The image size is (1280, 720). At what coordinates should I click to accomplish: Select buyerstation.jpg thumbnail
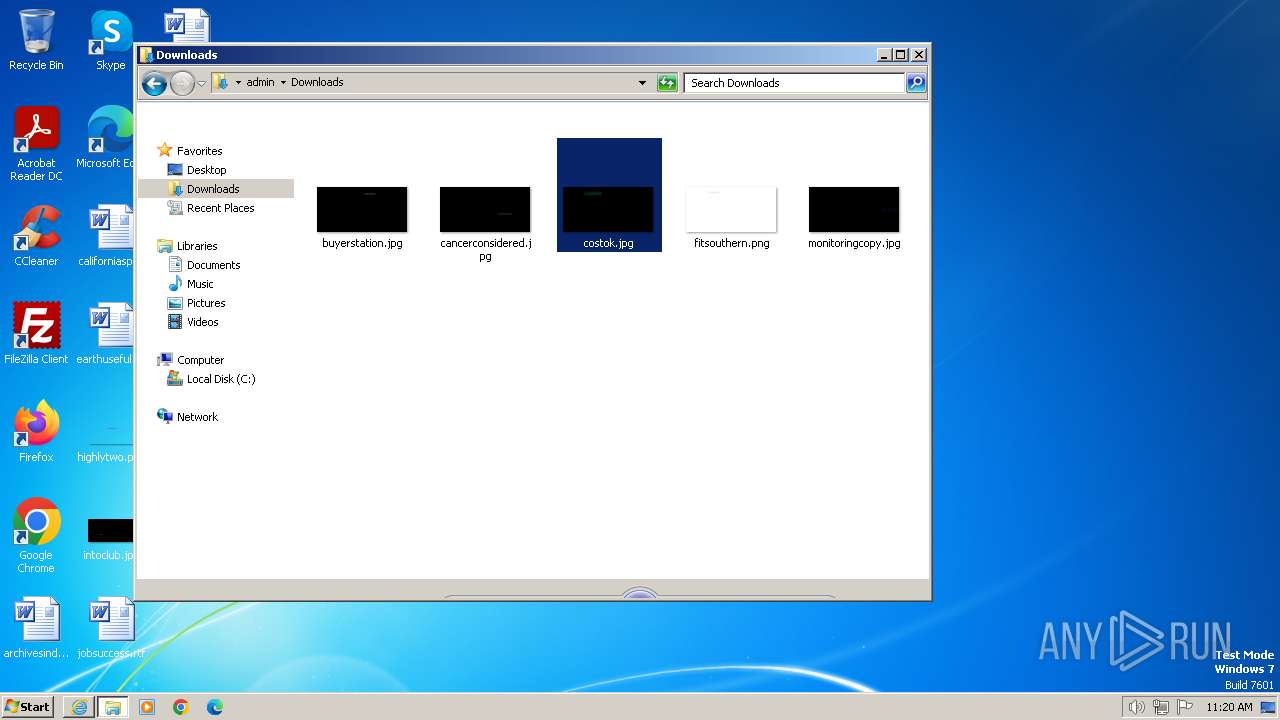coord(362,209)
